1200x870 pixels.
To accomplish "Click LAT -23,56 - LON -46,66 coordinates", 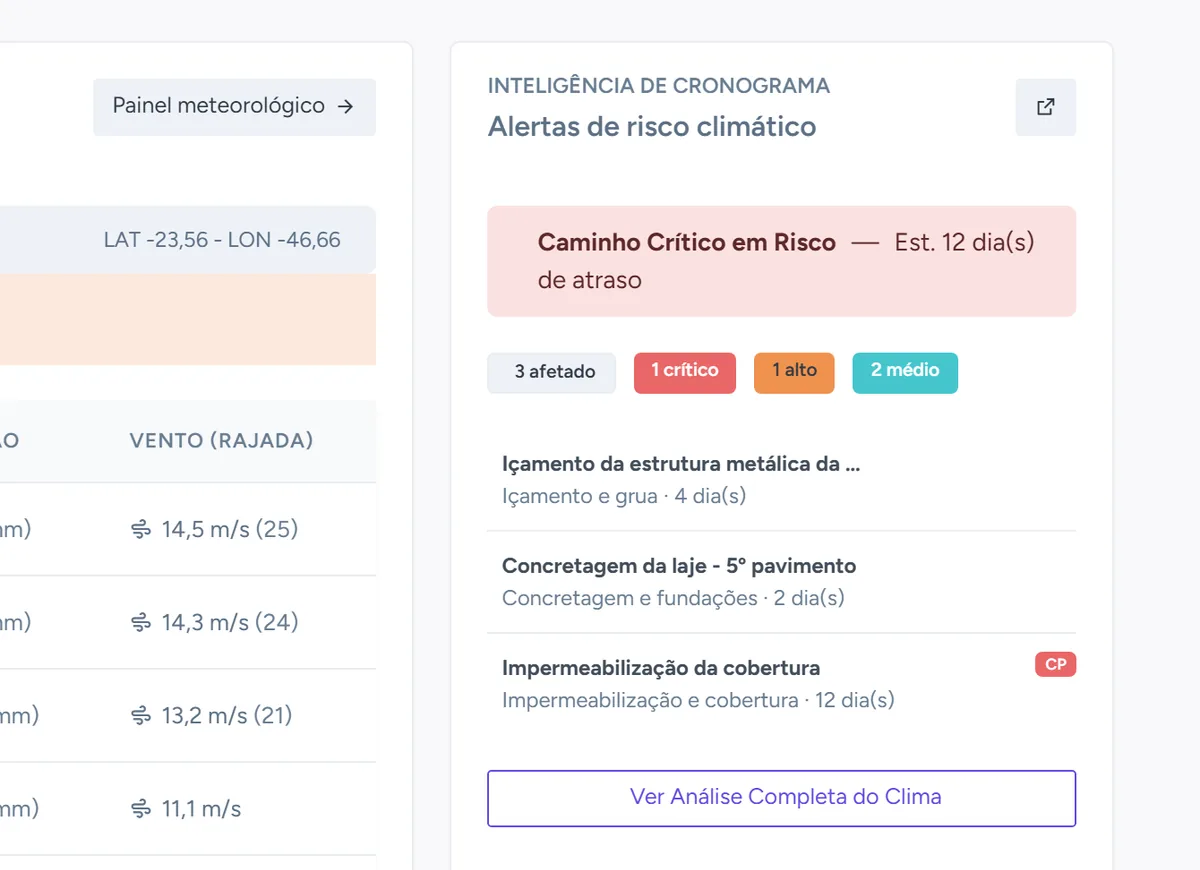I will (x=222, y=240).
